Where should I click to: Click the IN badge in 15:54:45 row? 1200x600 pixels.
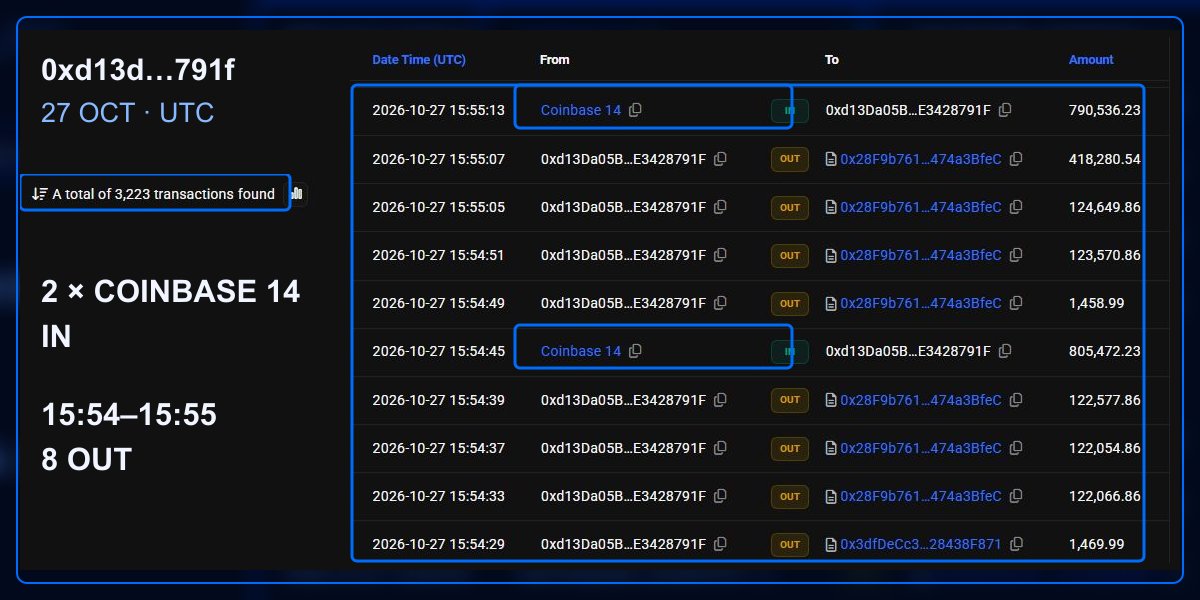click(x=790, y=352)
